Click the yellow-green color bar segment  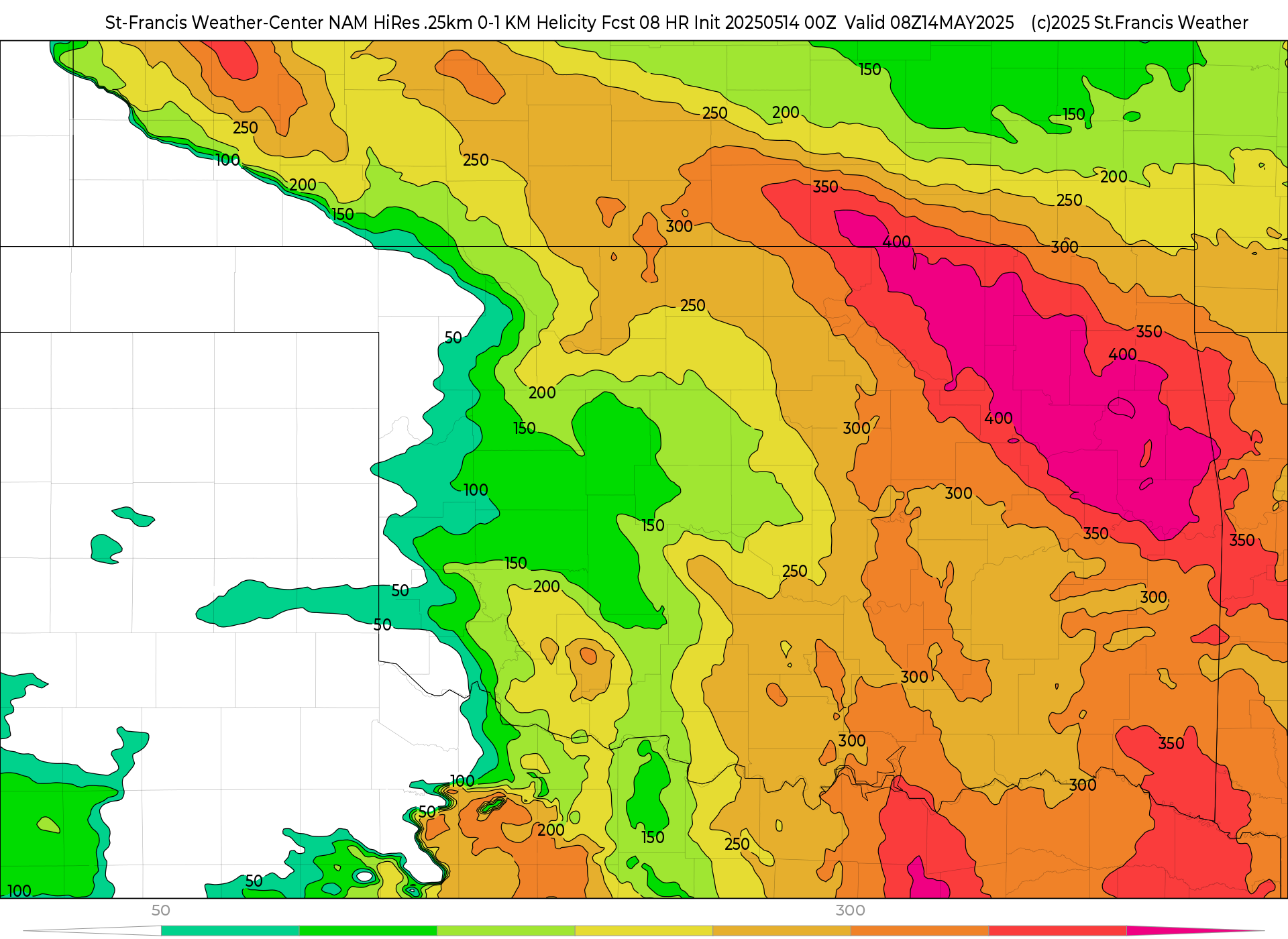506,930
